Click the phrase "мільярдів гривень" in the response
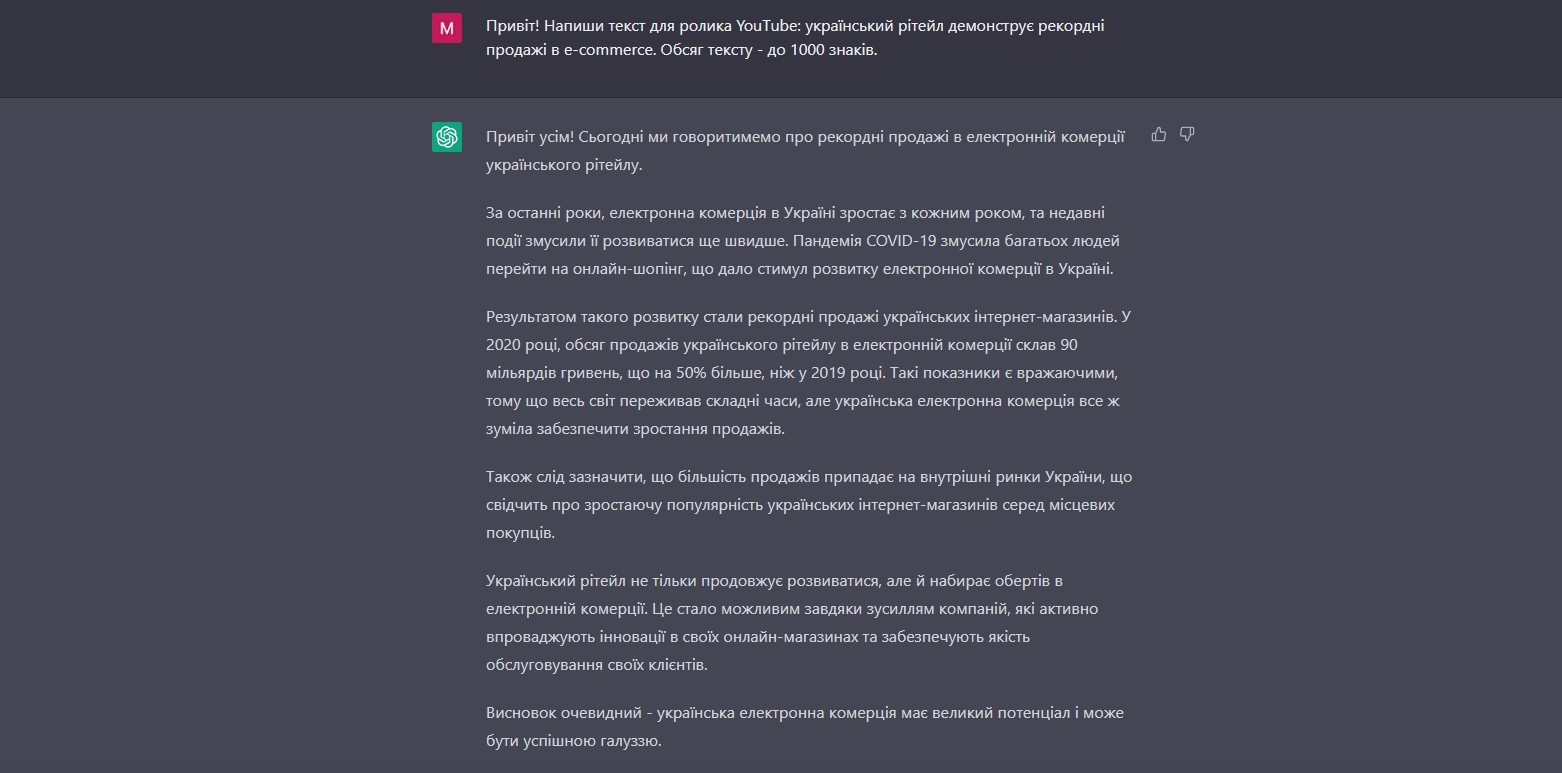Screen dimensions: 1562x773 point(550,372)
